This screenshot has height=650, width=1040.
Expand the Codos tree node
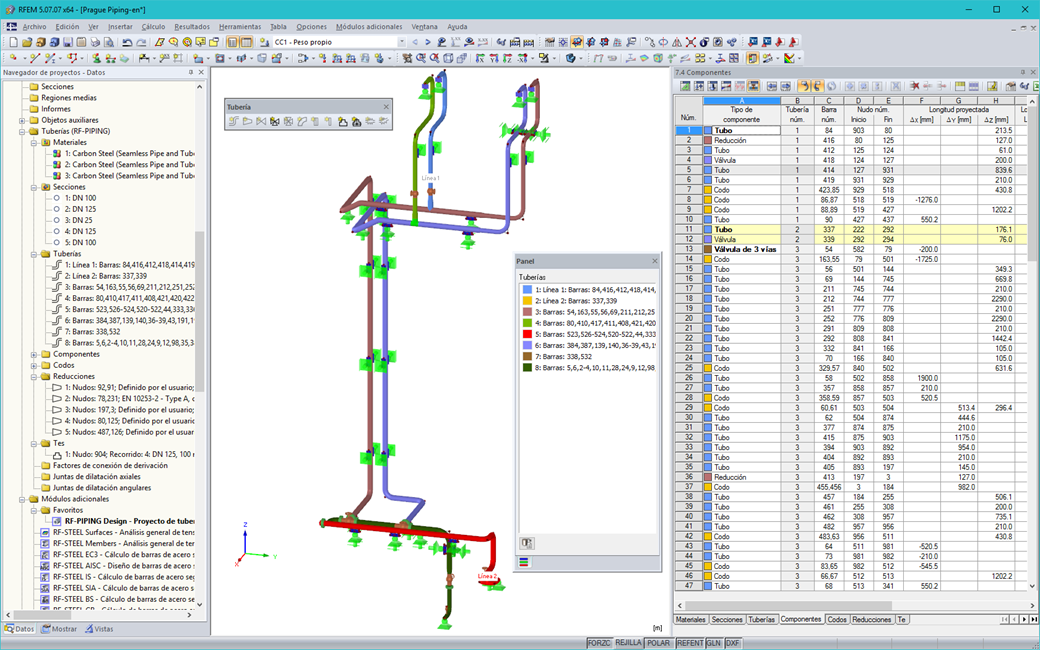34,365
